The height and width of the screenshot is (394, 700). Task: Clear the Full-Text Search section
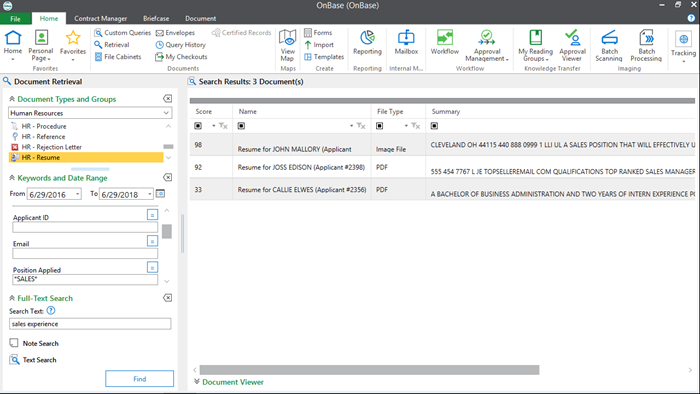coord(167,298)
